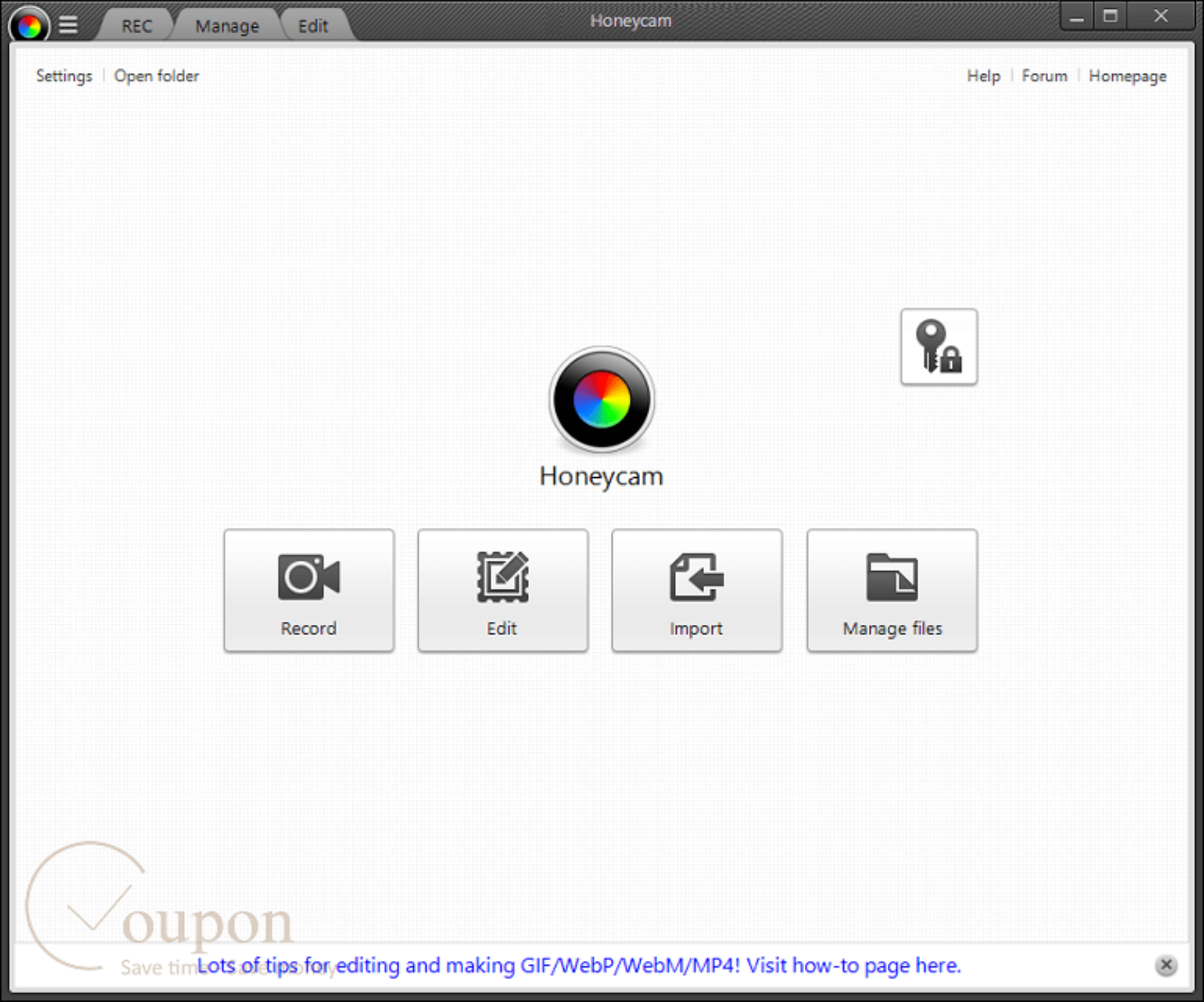Follow the how-to tips link at bottom
Screen dimensions: 1204x1002
point(578,966)
